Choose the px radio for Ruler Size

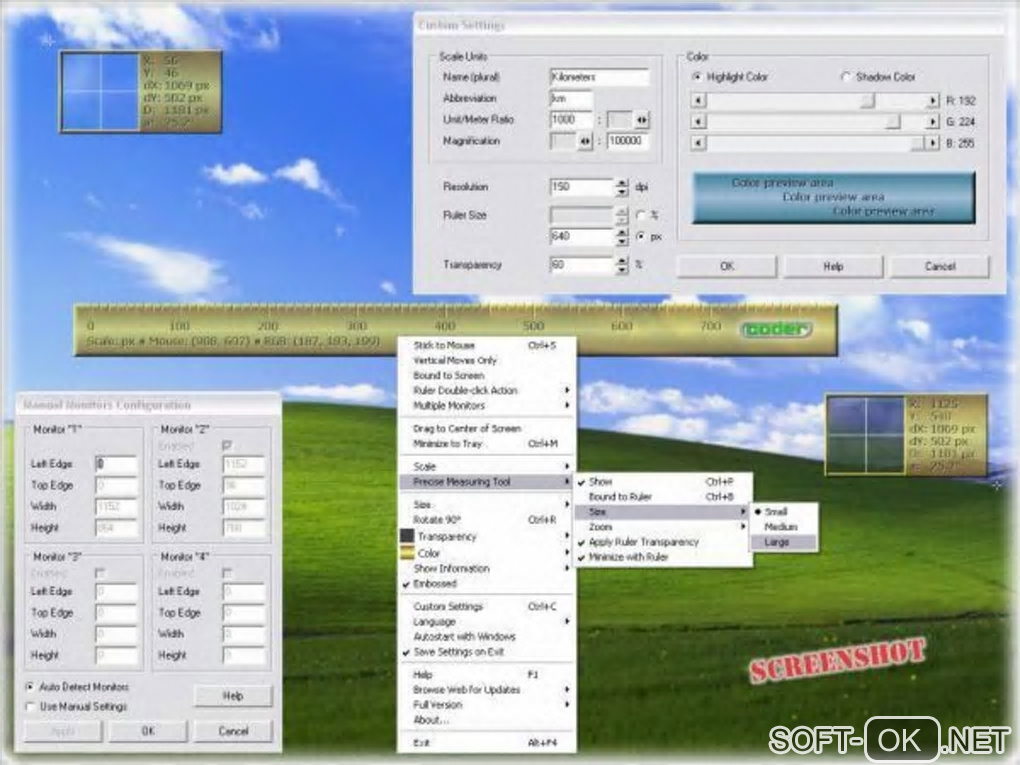click(640, 236)
